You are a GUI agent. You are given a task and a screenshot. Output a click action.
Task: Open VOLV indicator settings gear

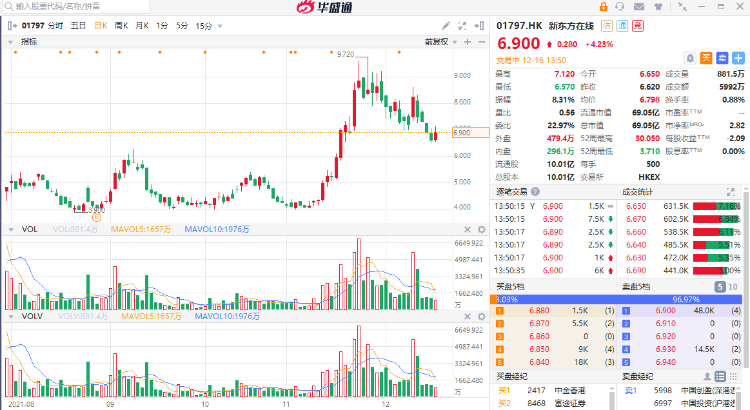482,317
